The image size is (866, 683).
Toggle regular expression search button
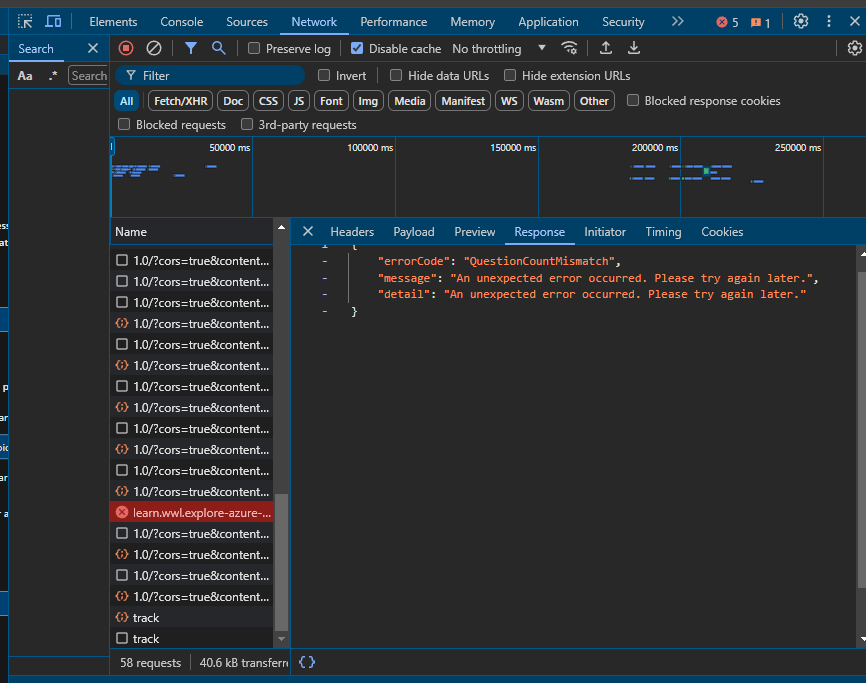click(52, 76)
